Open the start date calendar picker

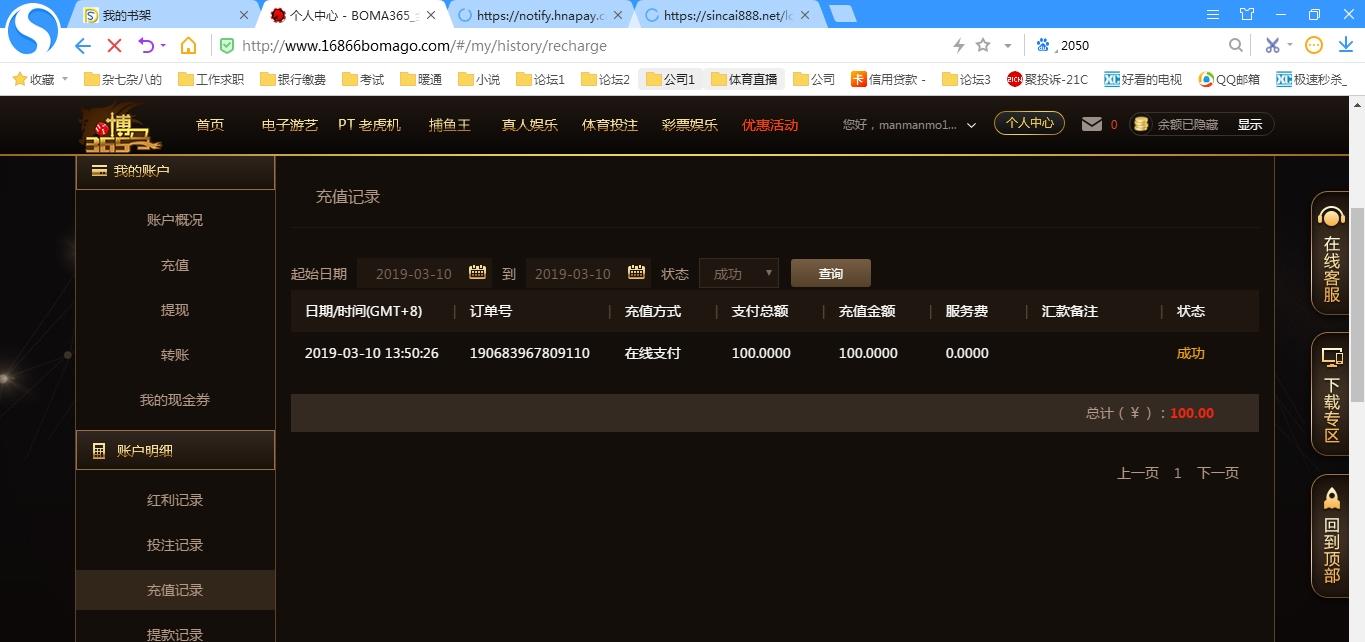tap(477, 272)
